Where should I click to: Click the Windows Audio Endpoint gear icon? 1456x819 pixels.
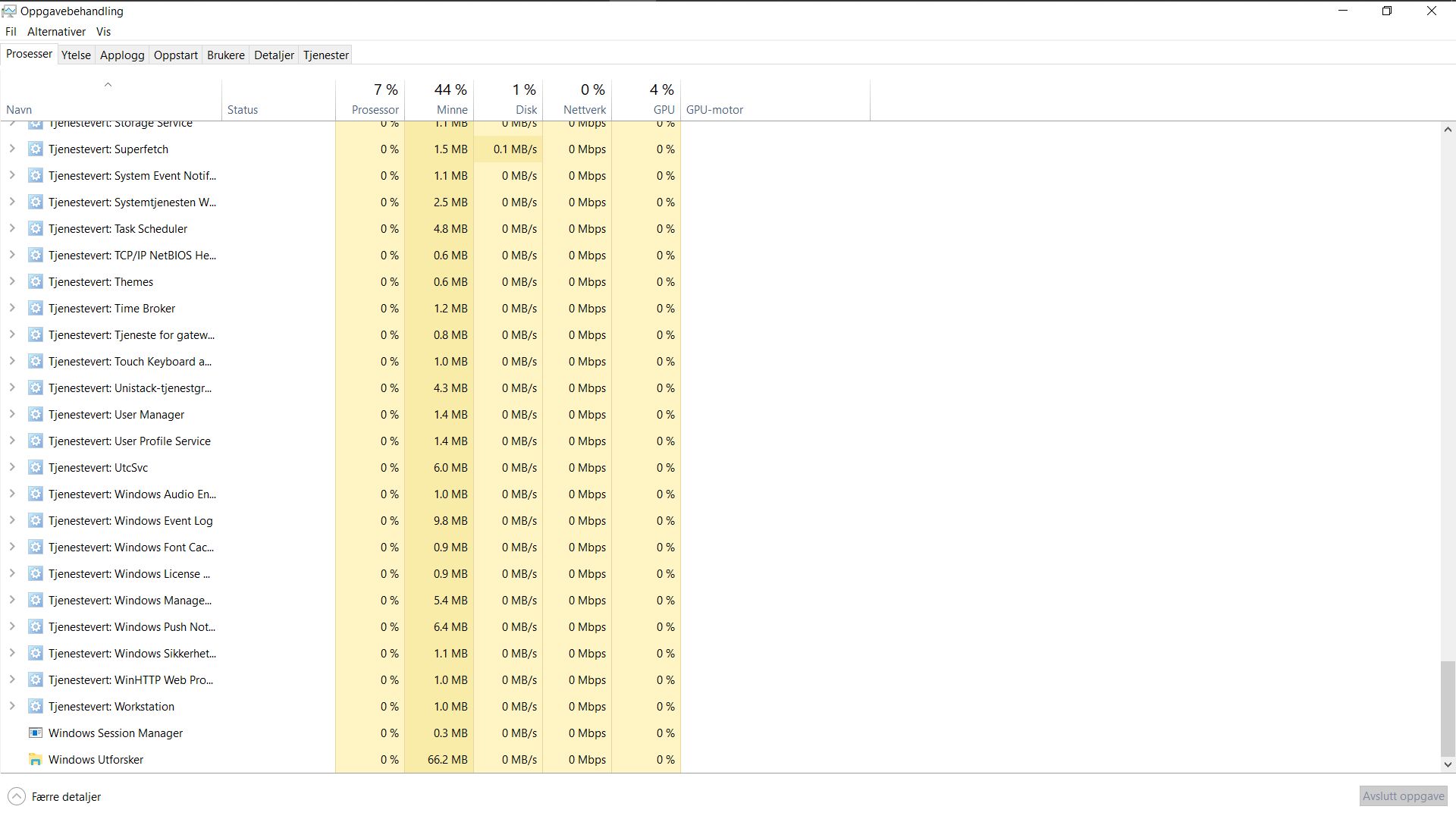35,494
